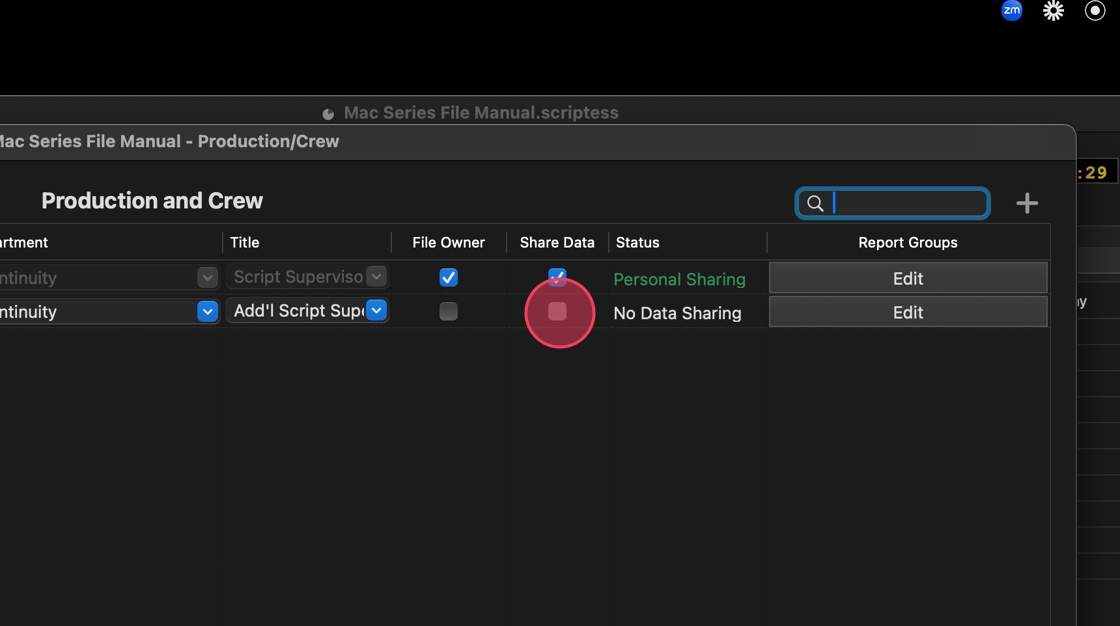Open department dropdown in the second row
1120x626 pixels.
[x=207, y=312]
